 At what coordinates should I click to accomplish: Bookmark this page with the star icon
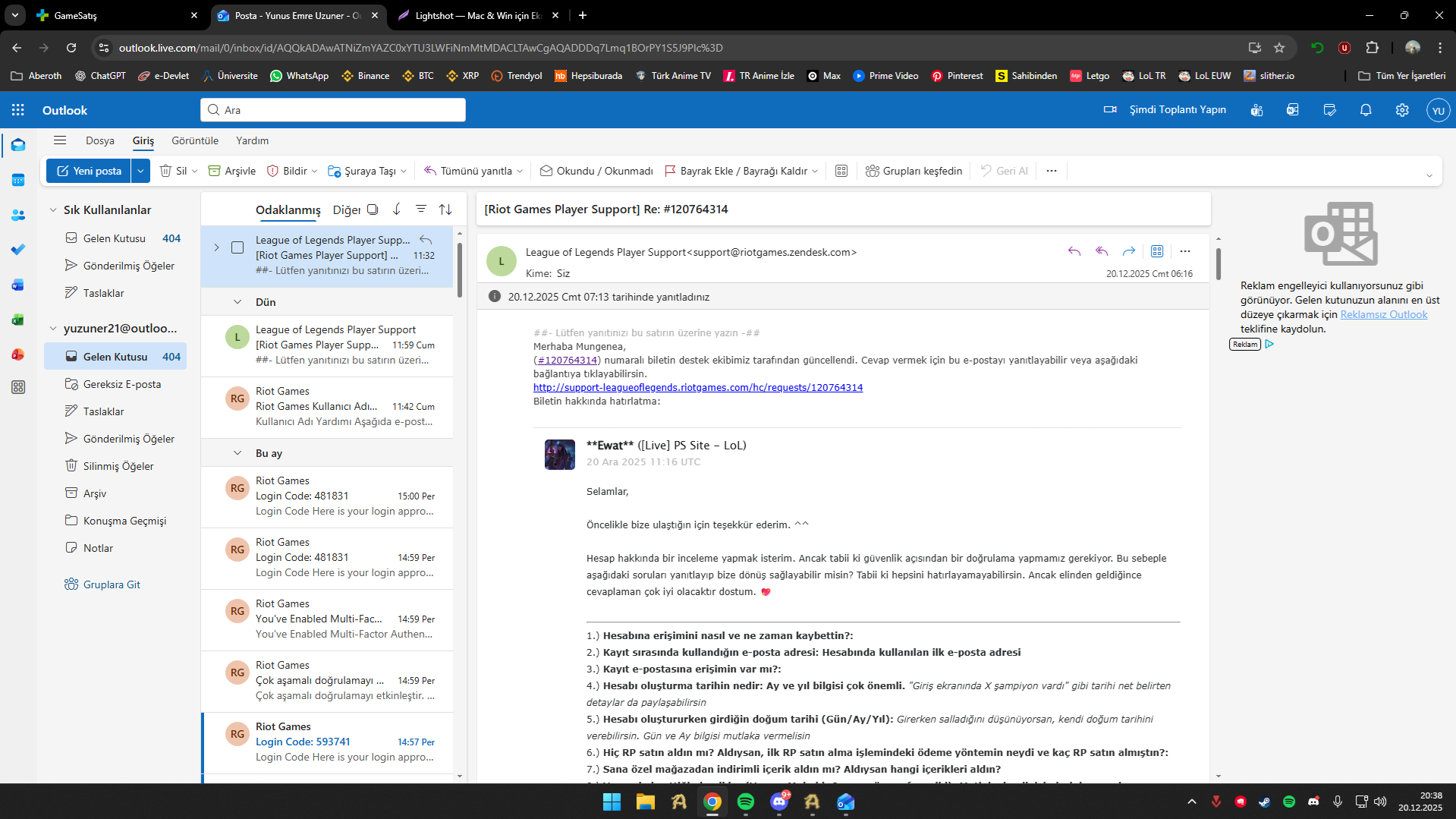pyautogui.click(x=1279, y=47)
